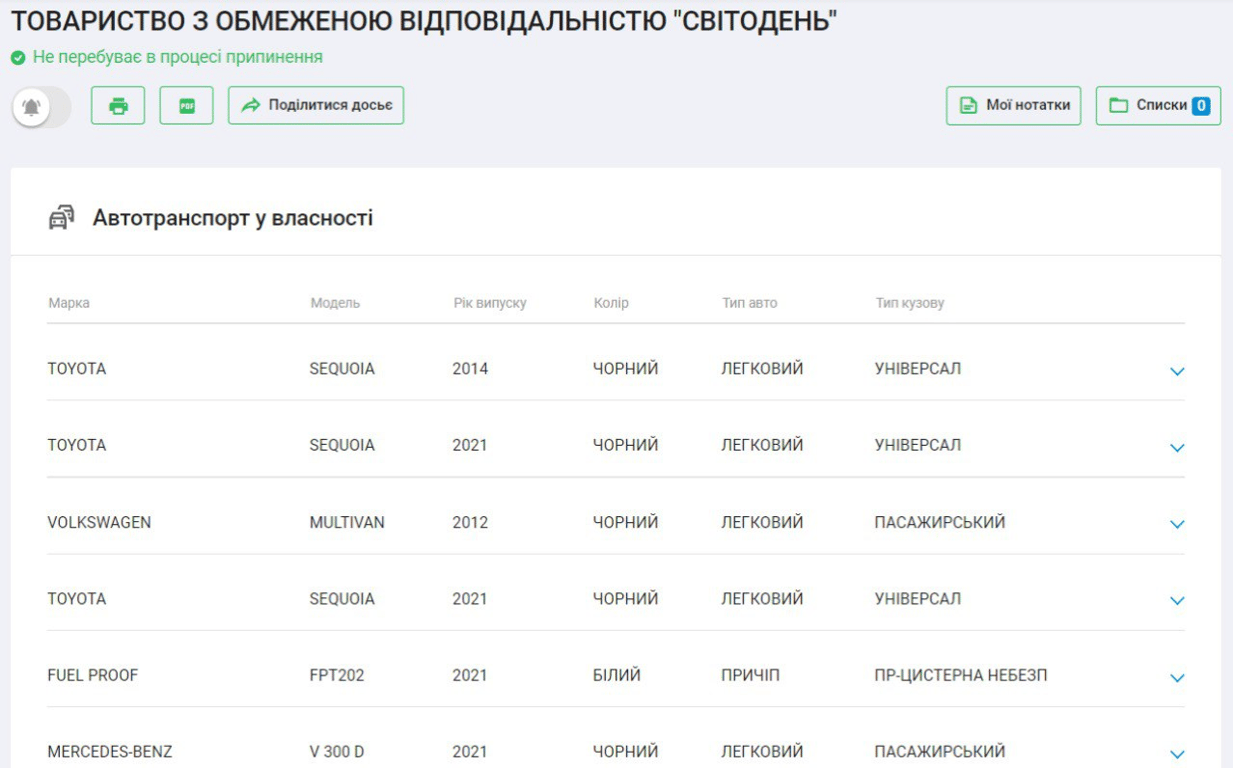Image resolution: width=1233 pixels, height=768 pixels.
Task: Expand the Toyota Sequoia 2014 row
Action: [1177, 371]
